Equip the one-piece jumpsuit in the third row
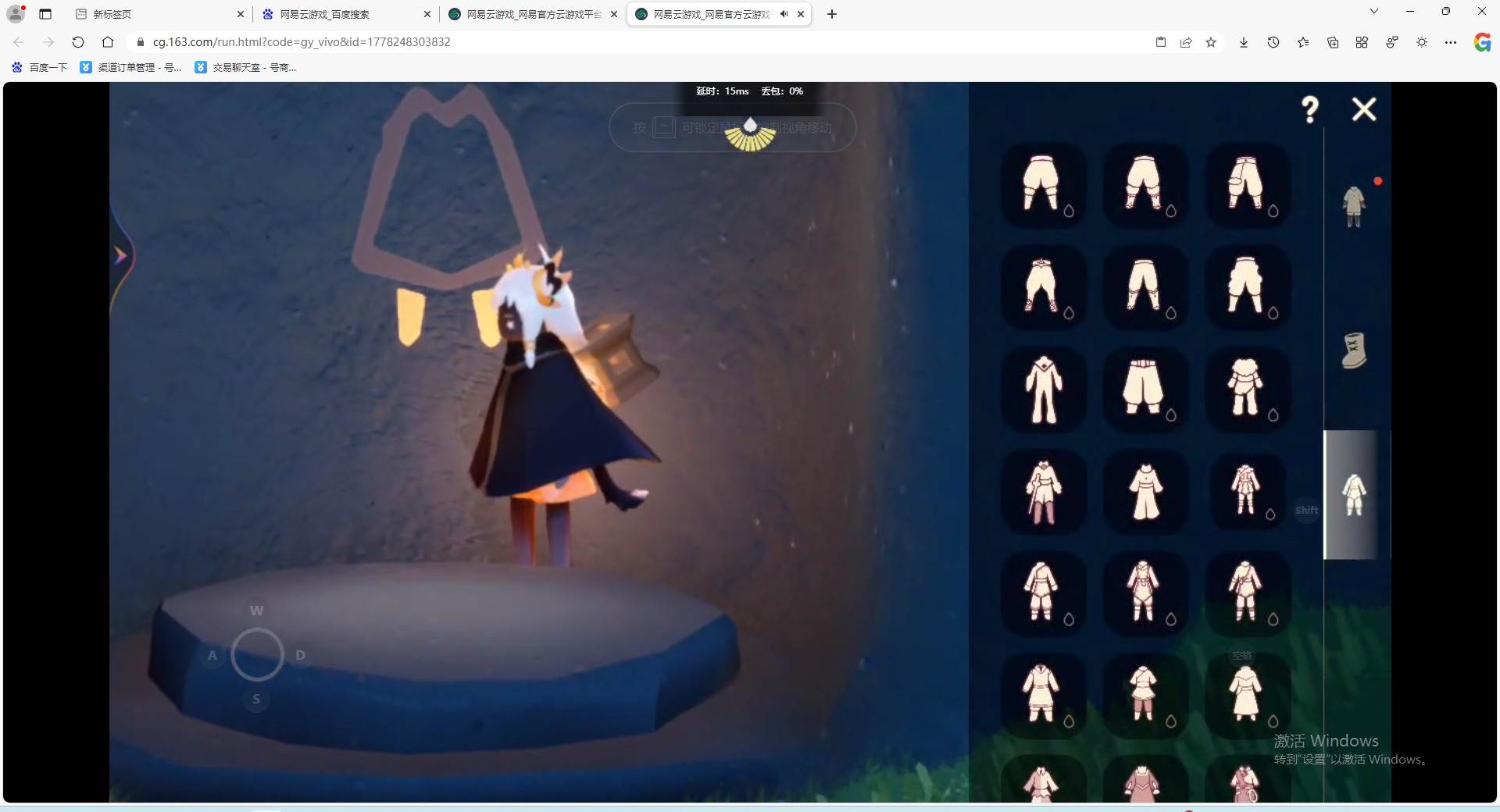Viewport: 1500px width, 812px height. click(1044, 390)
